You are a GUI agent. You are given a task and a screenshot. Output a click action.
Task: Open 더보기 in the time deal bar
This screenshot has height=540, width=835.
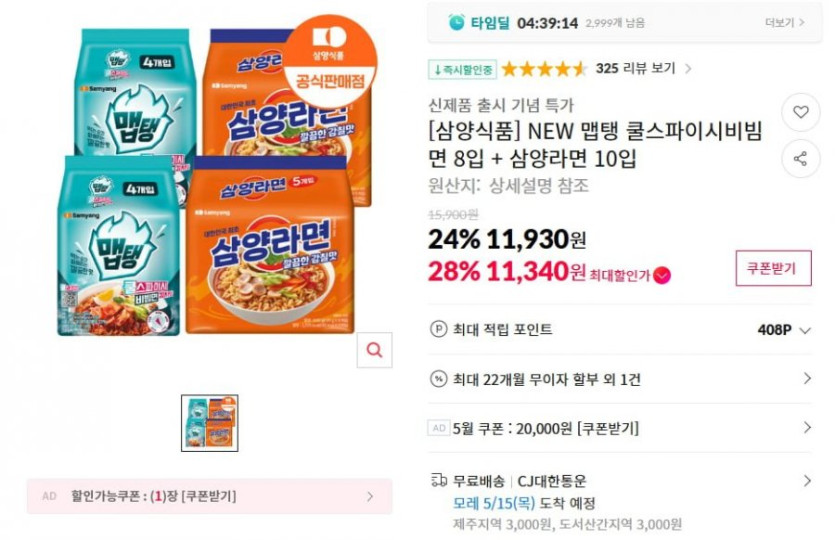pyautogui.click(x=784, y=22)
